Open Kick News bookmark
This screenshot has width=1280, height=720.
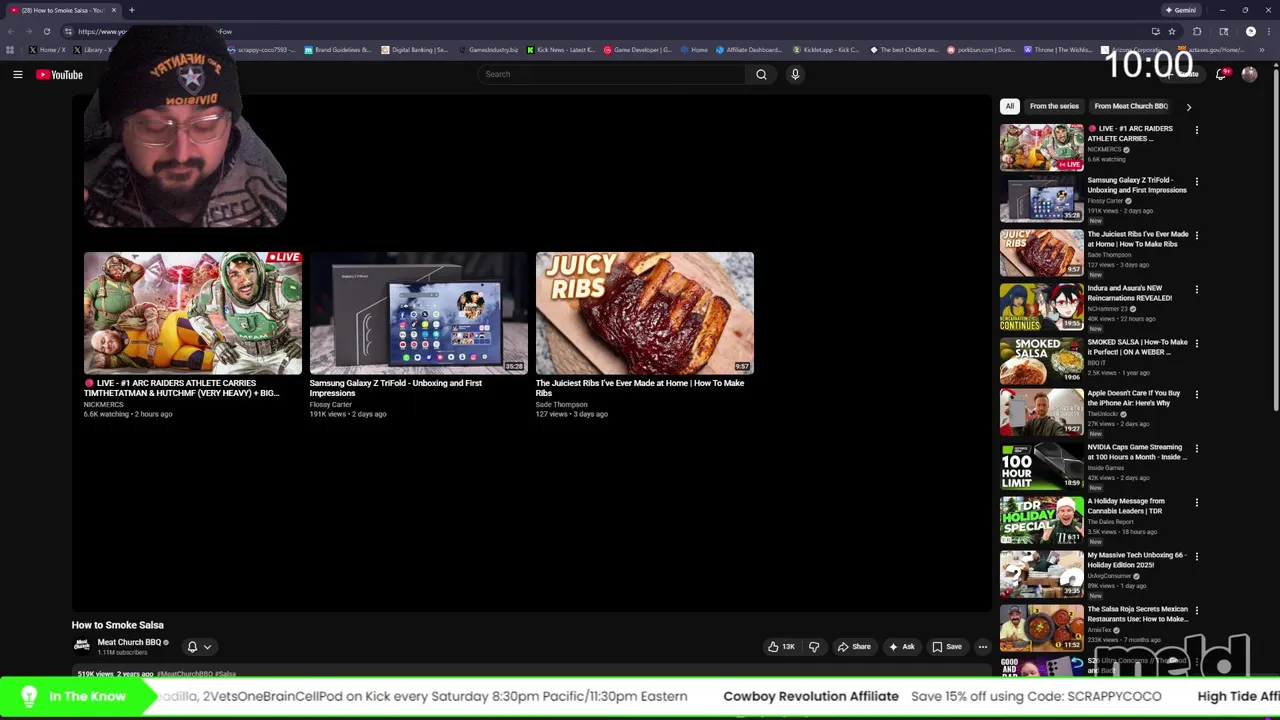click(x=561, y=49)
